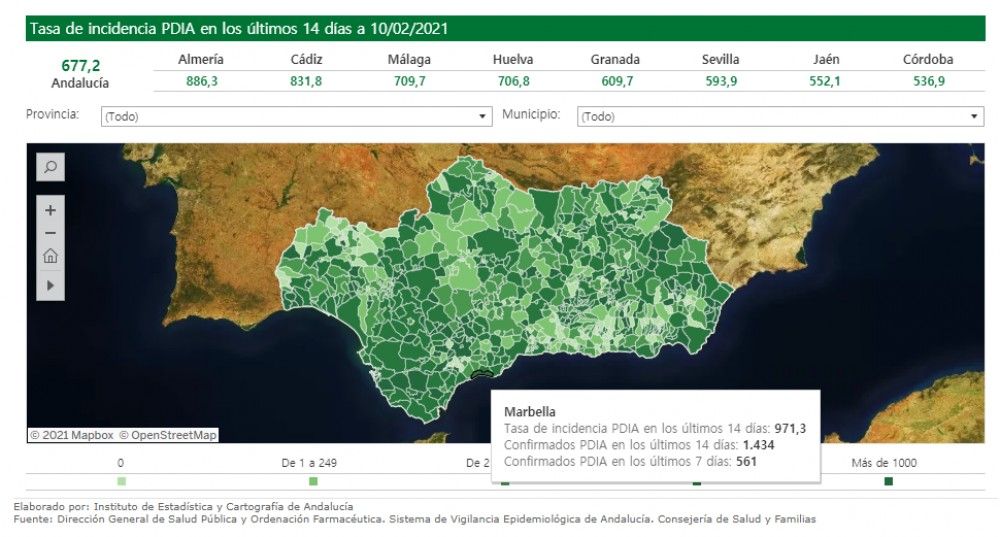The image size is (1000, 537).
Task: Select the Almería province header
Action: [201, 59]
